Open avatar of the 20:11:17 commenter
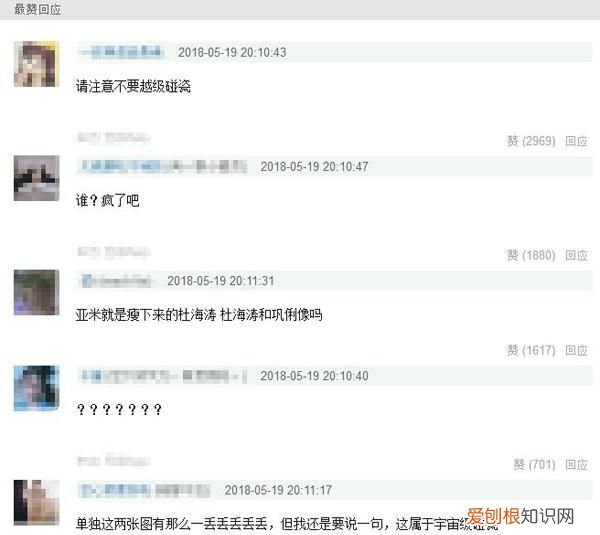Viewport: 600px width, 535px height. (x=37, y=502)
